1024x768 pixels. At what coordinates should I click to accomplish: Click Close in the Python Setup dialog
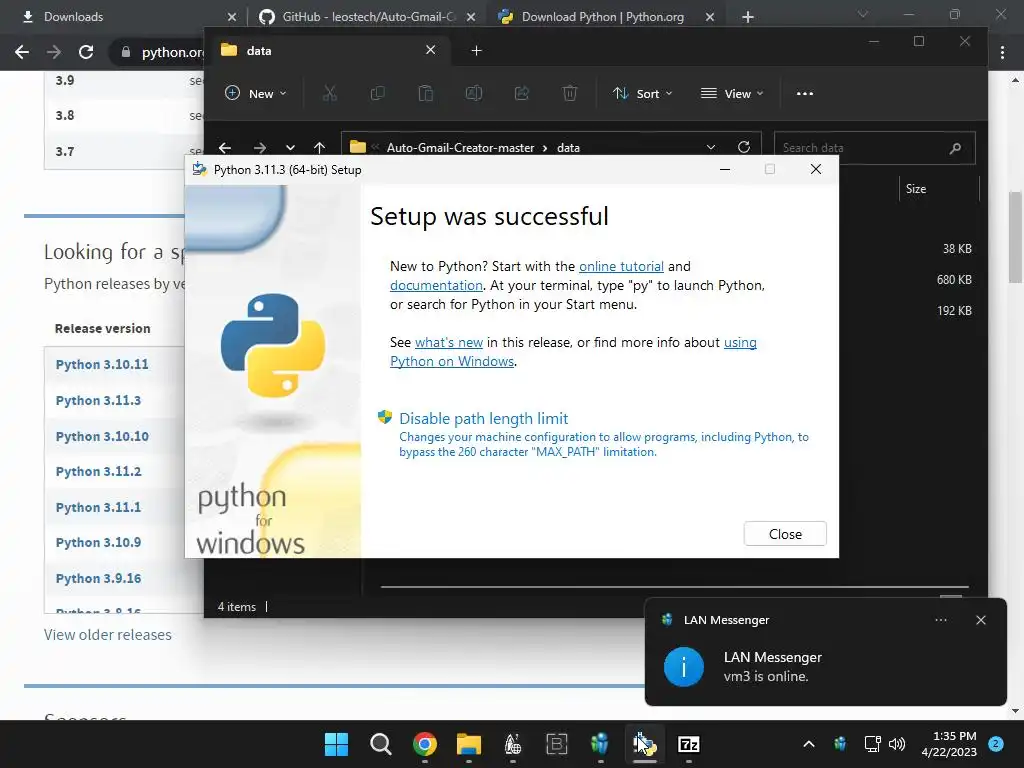(784, 534)
